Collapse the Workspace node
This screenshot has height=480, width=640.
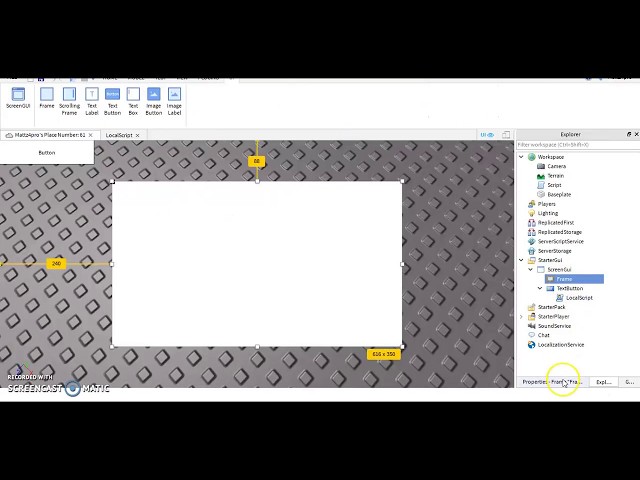click(x=521, y=157)
